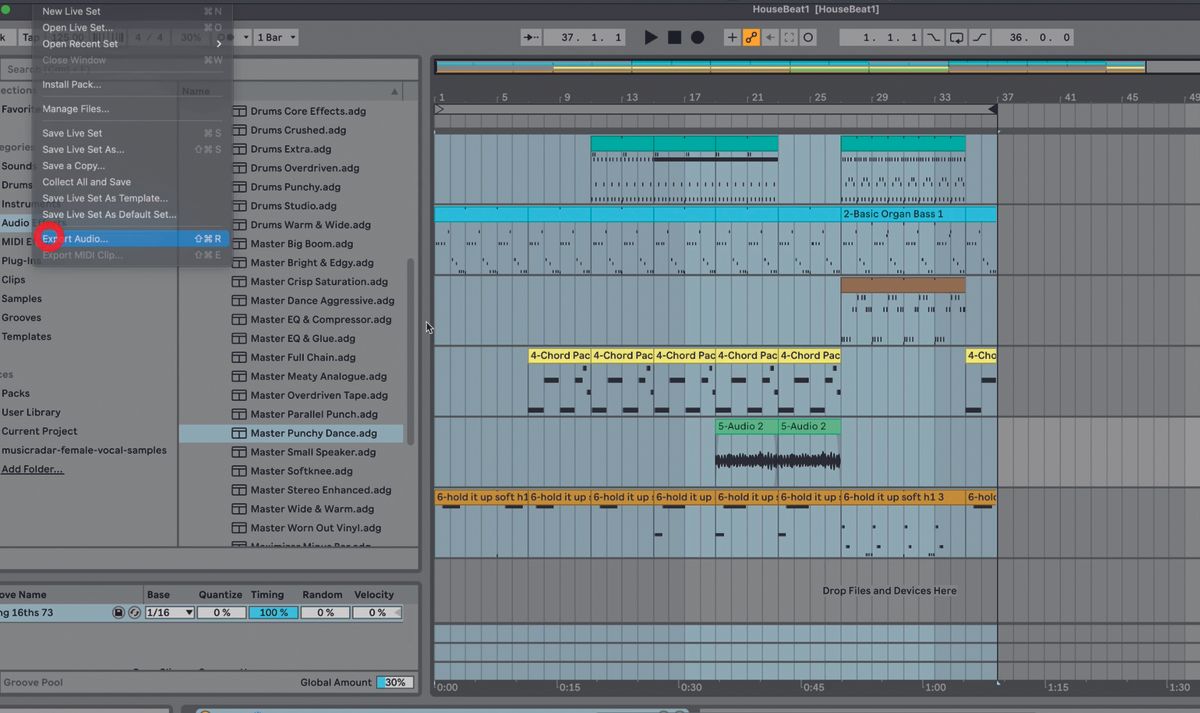Click the Name column sort triangle
The image size is (1200, 713).
pyautogui.click(x=394, y=92)
